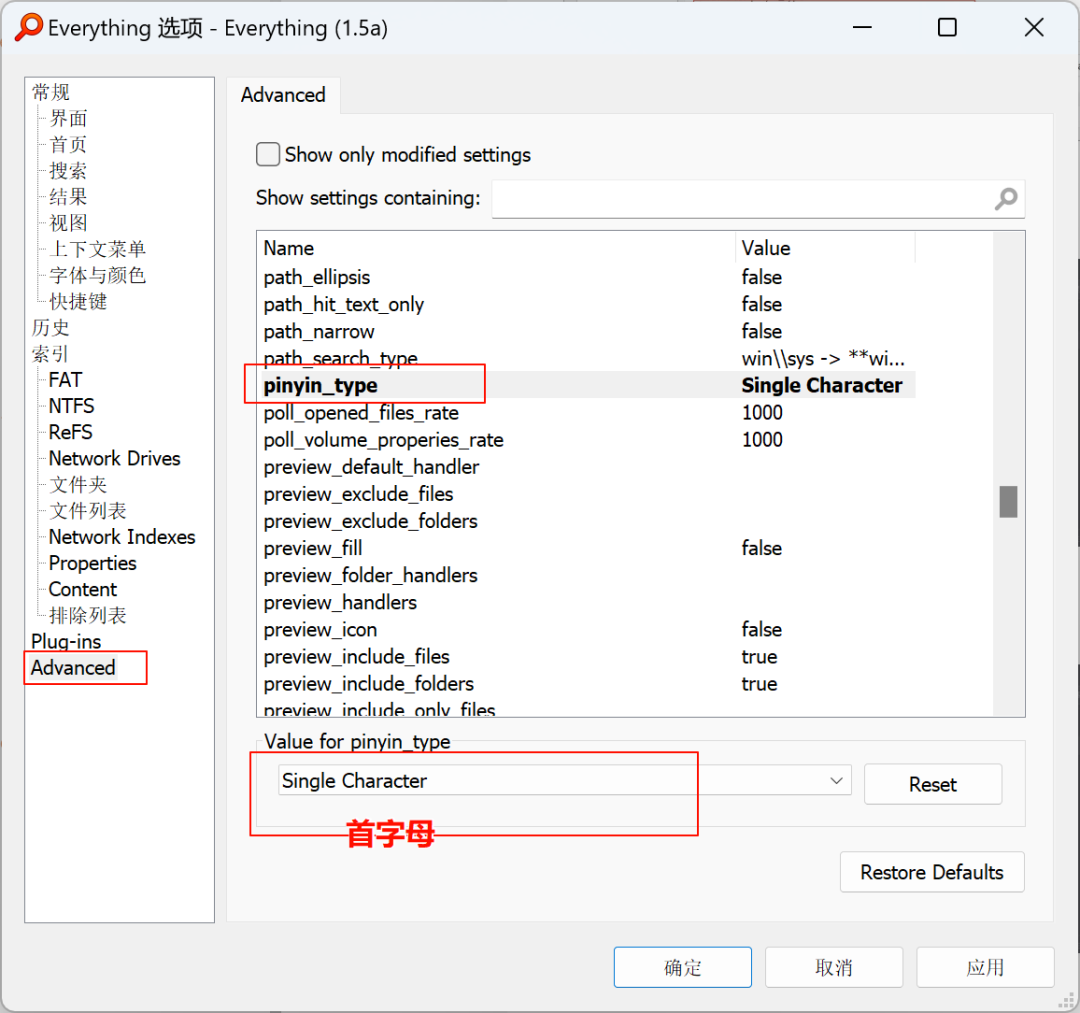This screenshot has height=1013, width=1080.
Task: Select 上下文菜单 in the options tree
Action: coord(97,249)
